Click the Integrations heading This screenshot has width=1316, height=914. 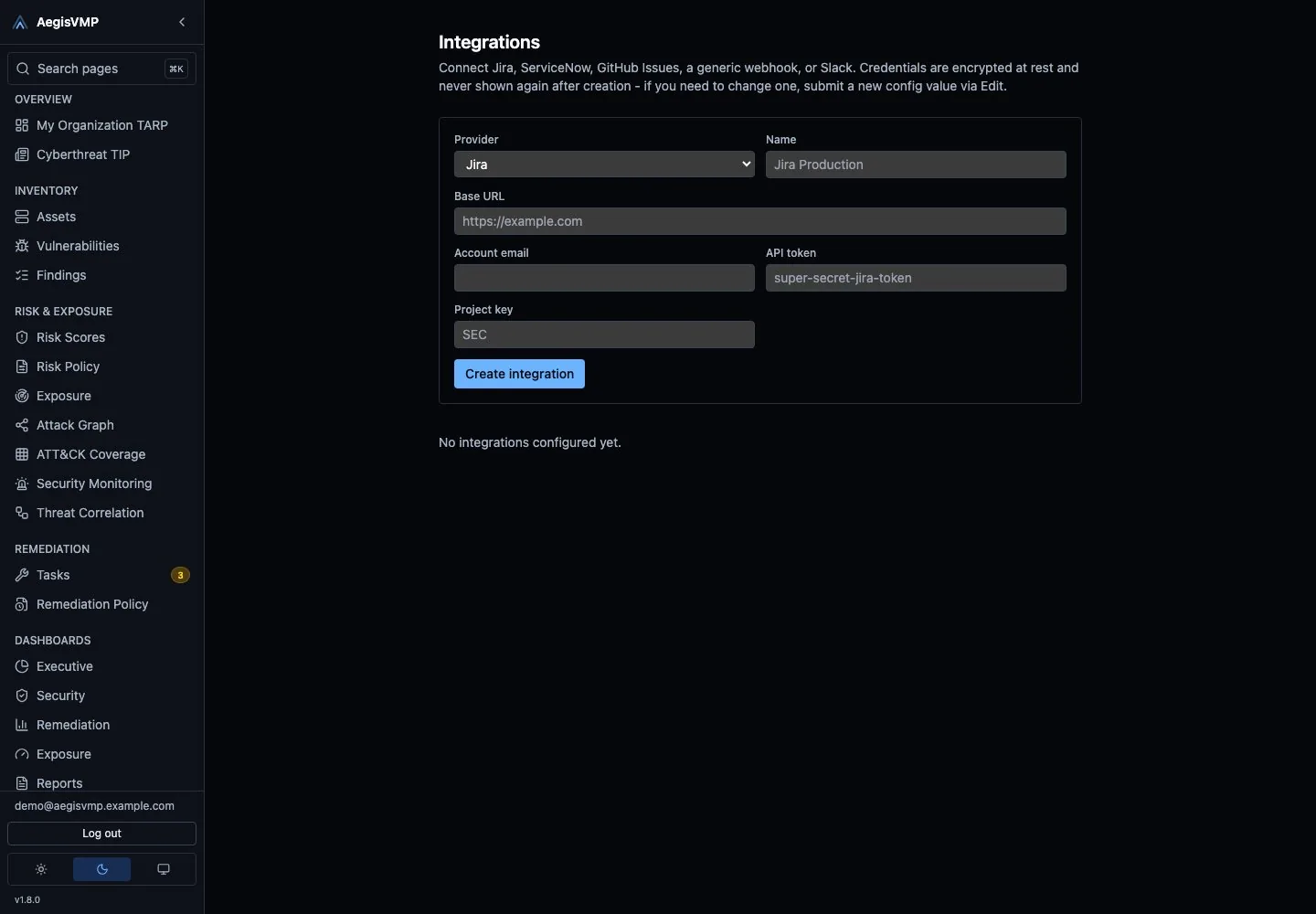tap(489, 42)
